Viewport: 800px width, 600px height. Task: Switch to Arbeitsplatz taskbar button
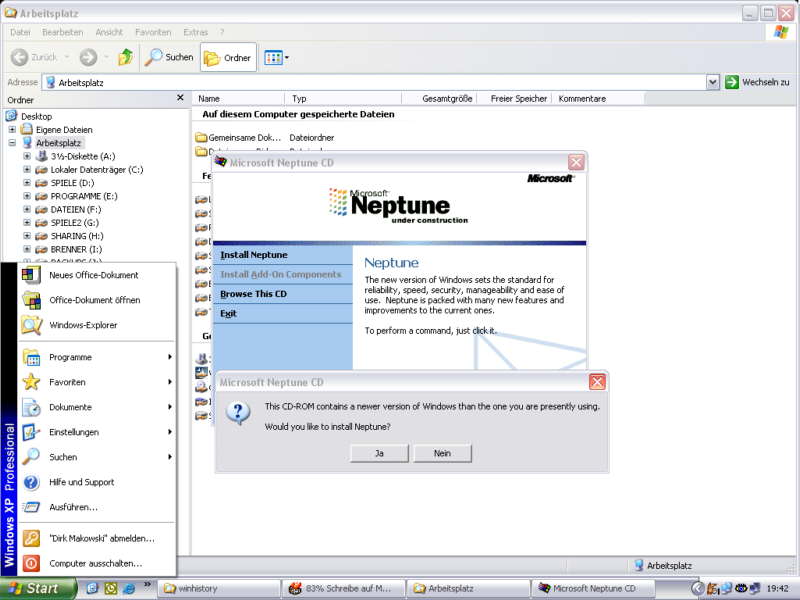[468, 589]
